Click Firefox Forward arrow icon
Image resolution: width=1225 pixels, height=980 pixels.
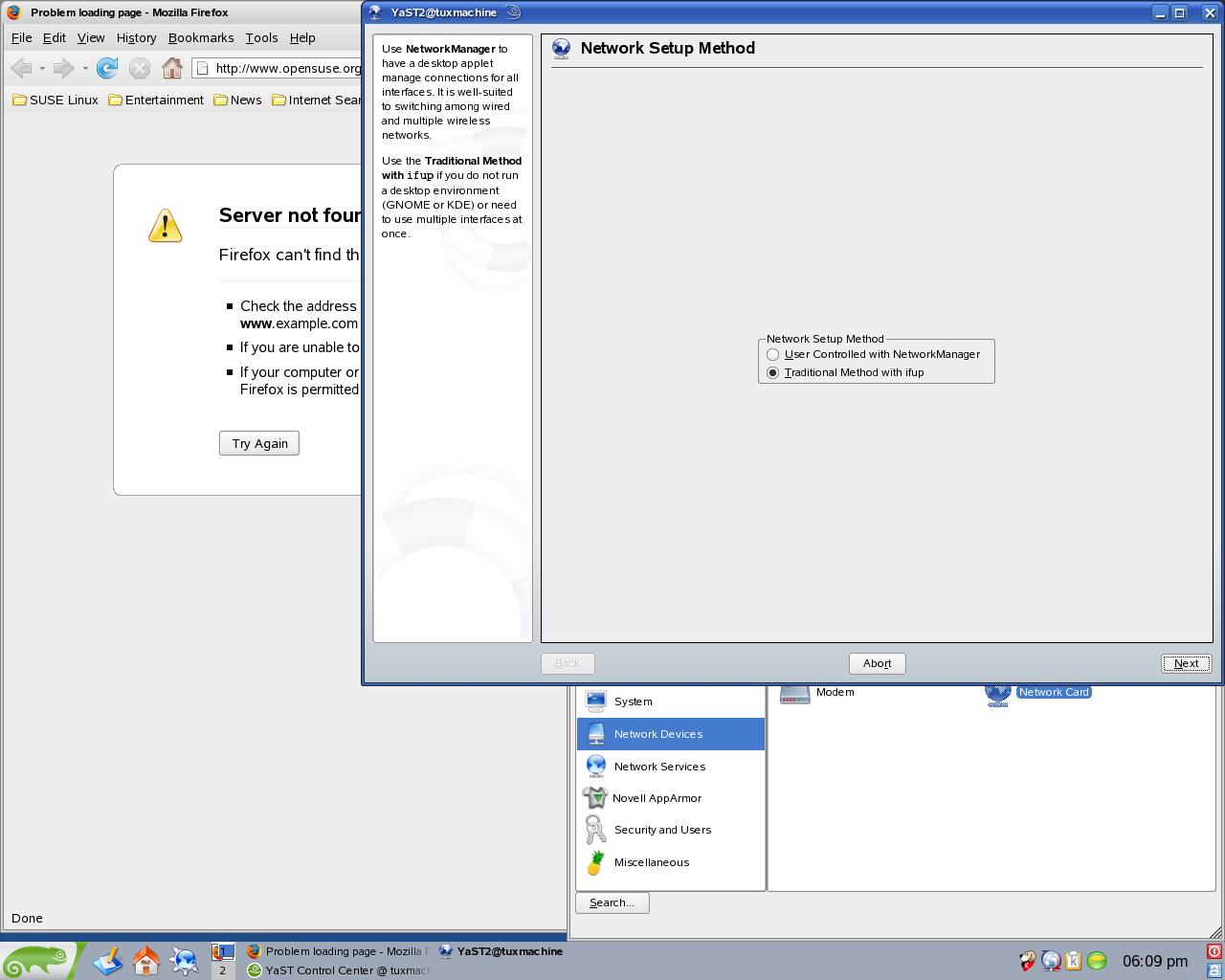click(64, 68)
